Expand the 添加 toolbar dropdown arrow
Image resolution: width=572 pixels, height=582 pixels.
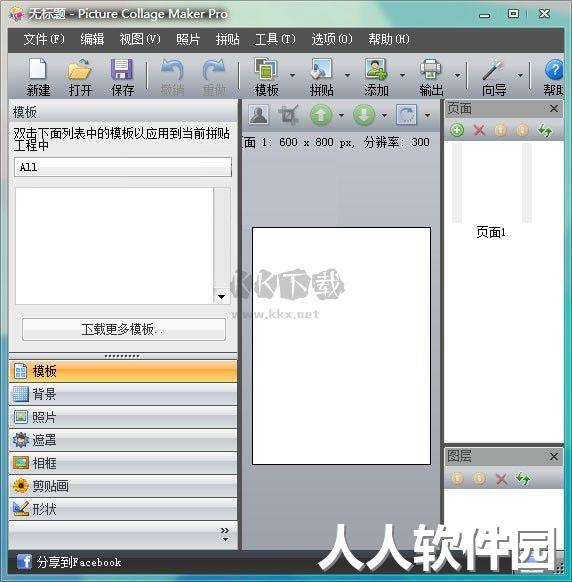pyautogui.click(x=402, y=75)
